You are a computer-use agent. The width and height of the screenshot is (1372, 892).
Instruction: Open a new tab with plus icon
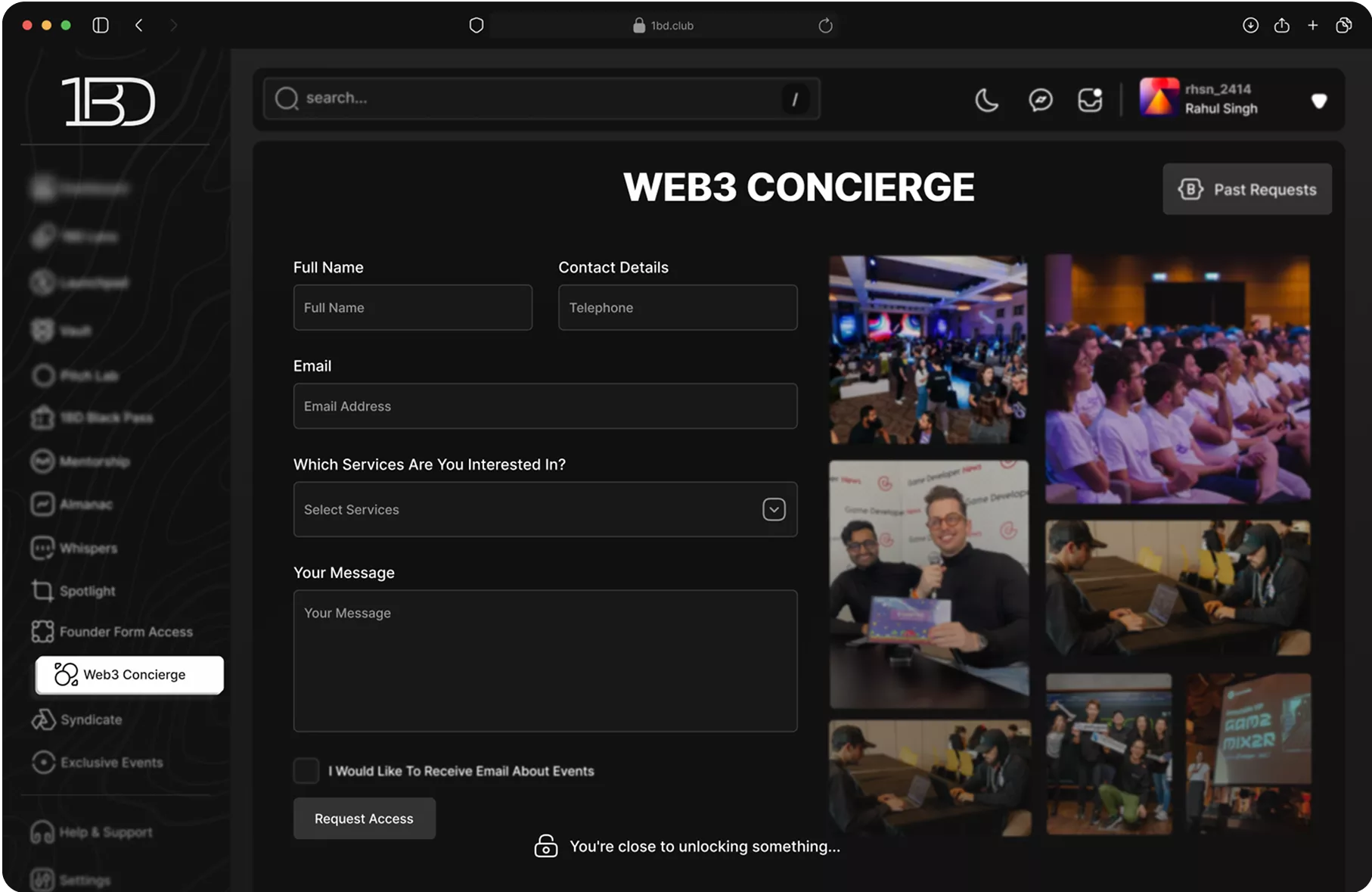pos(1313,25)
